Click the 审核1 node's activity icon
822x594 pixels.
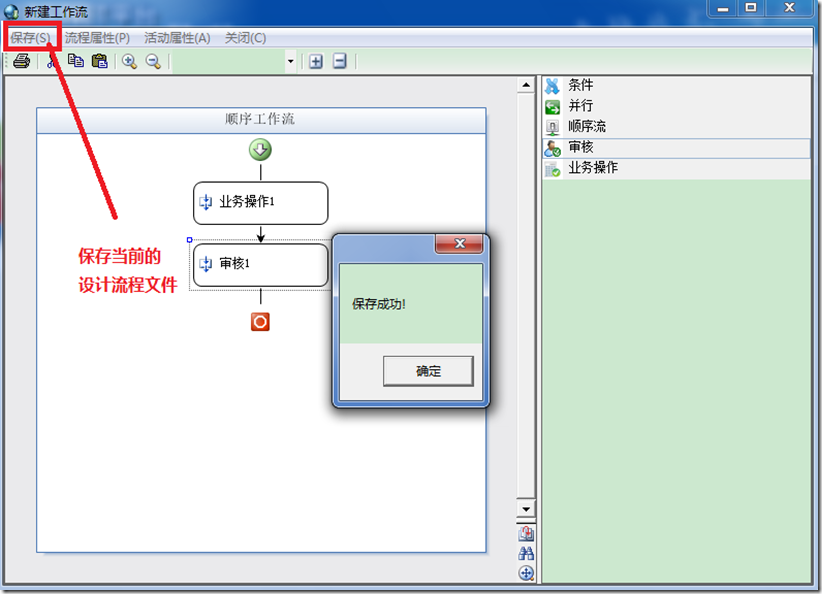tap(206, 264)
